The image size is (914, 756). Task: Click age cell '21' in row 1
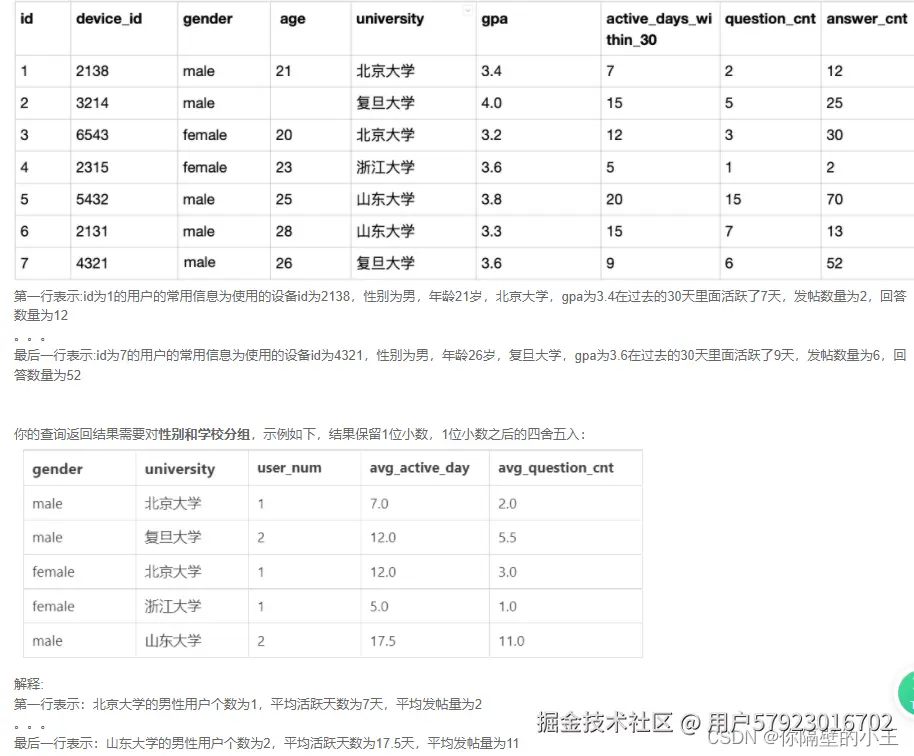coord(283,71)
